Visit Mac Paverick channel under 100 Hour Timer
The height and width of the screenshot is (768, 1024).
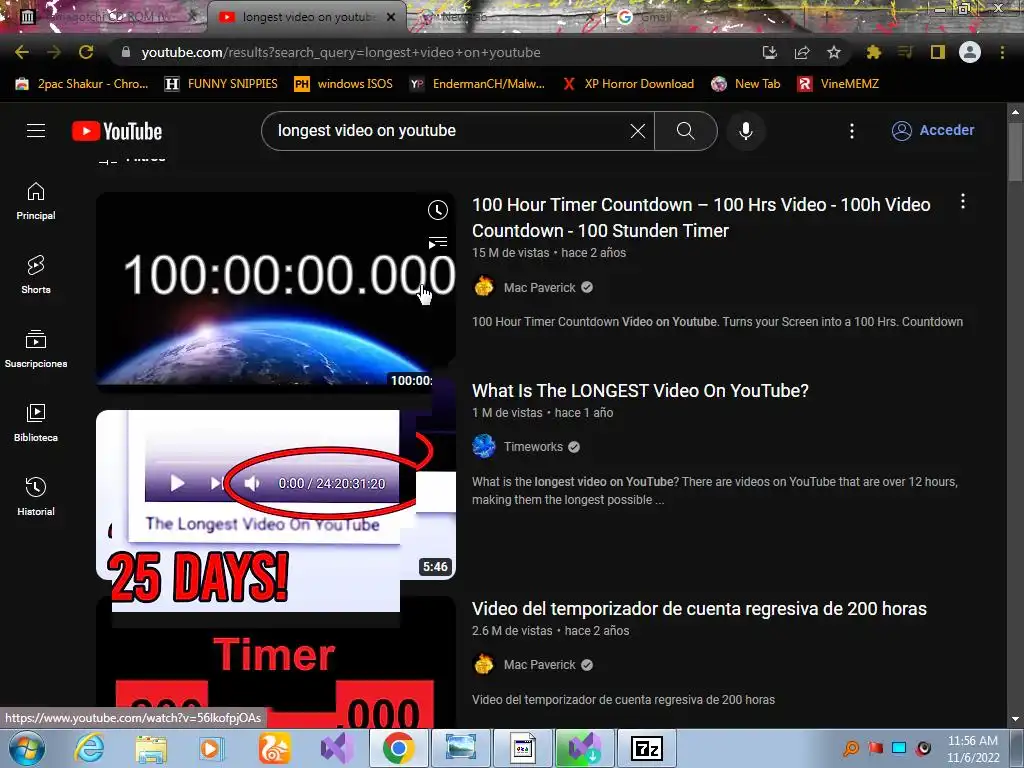pyautogui.click(x=539, y=287)
